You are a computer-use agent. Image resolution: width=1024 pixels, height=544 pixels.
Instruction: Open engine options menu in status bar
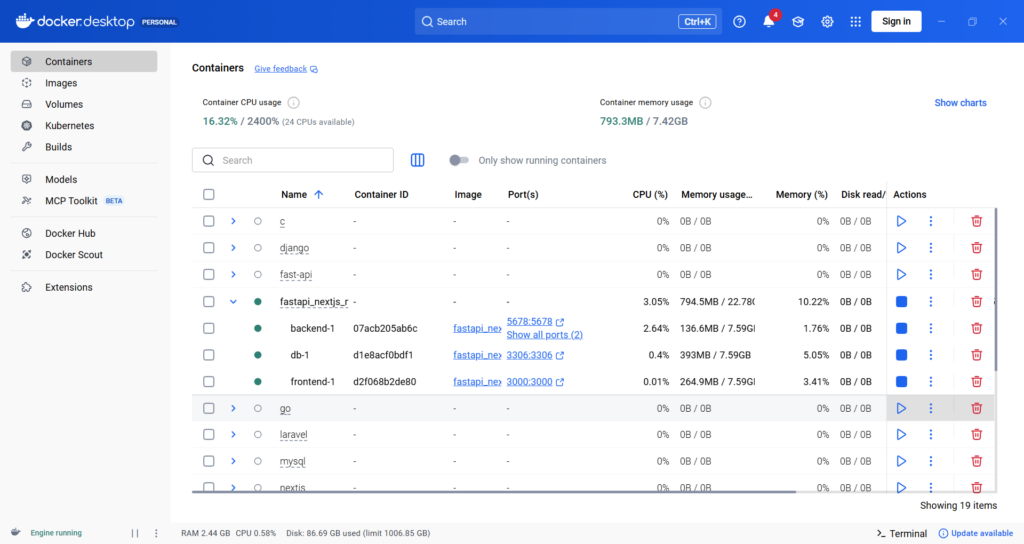click(156, 533)
